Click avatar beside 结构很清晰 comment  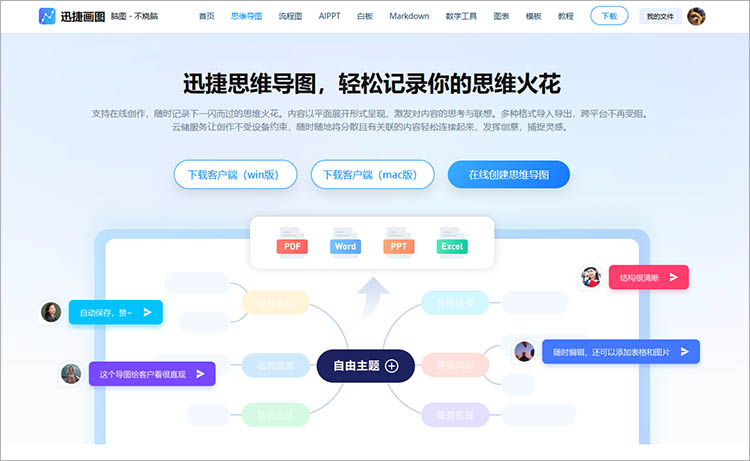point(591,277)
